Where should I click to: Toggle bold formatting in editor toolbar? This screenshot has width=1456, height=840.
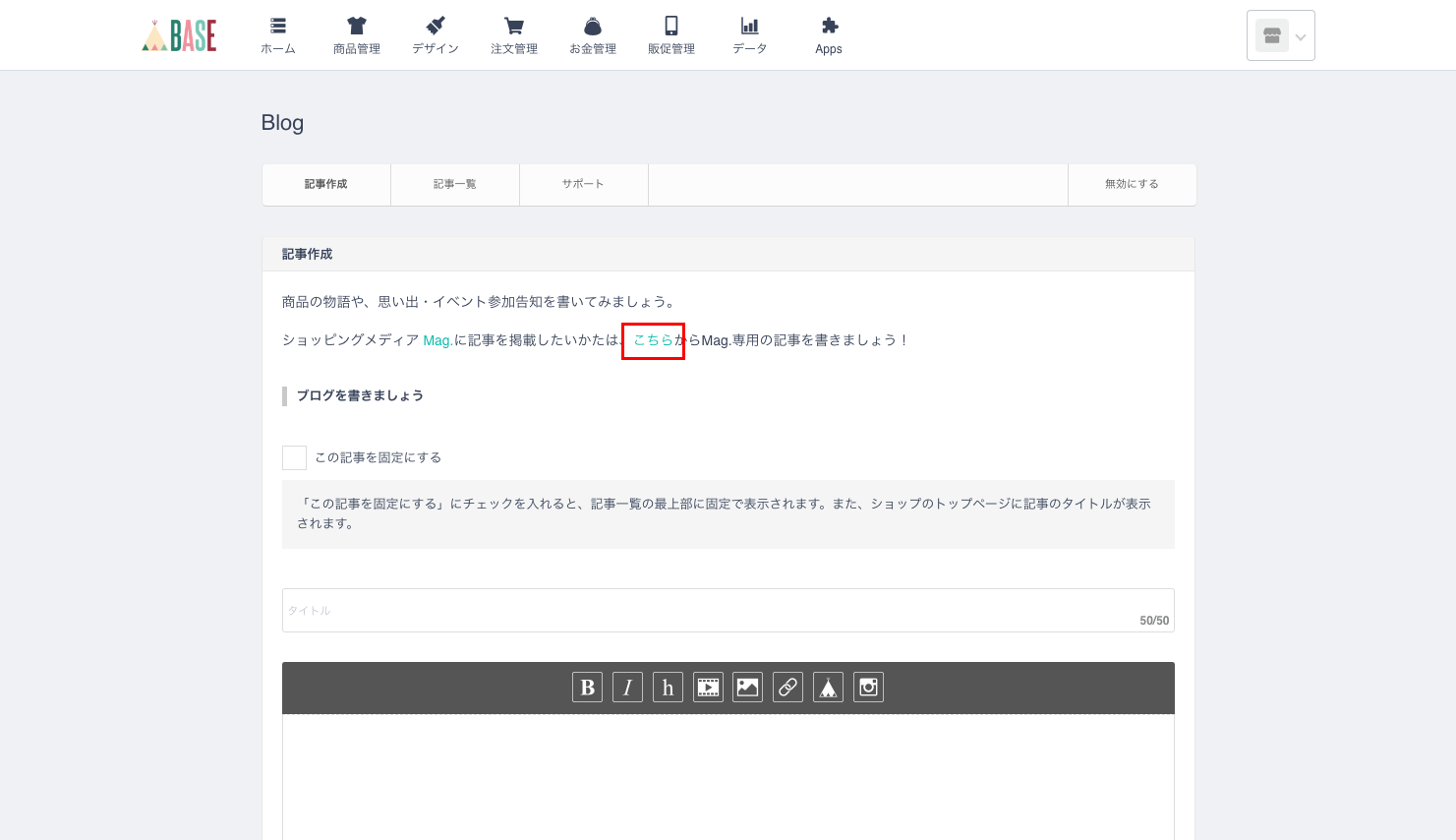coord(588,688)
